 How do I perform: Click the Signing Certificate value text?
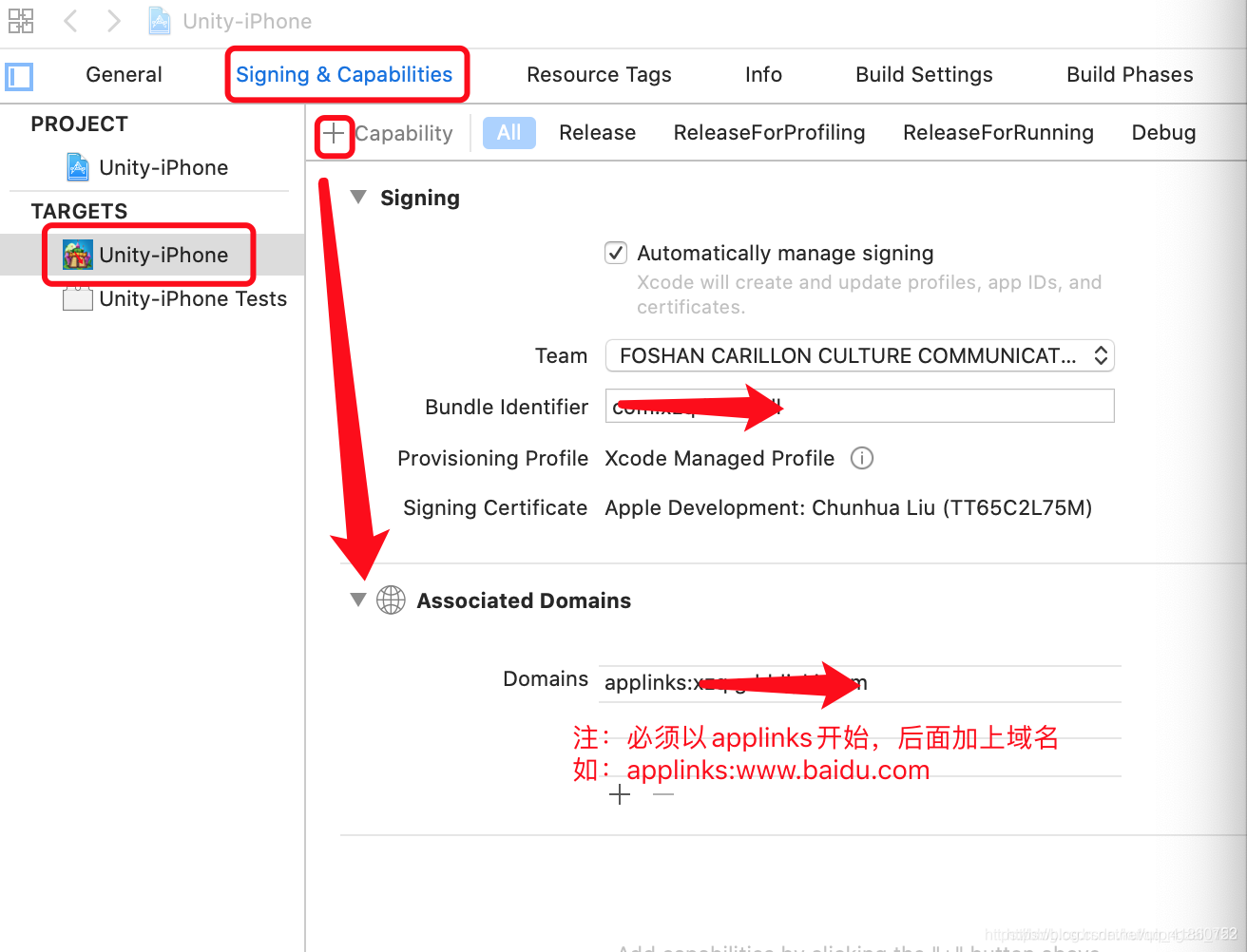click(x=849, y=507)
